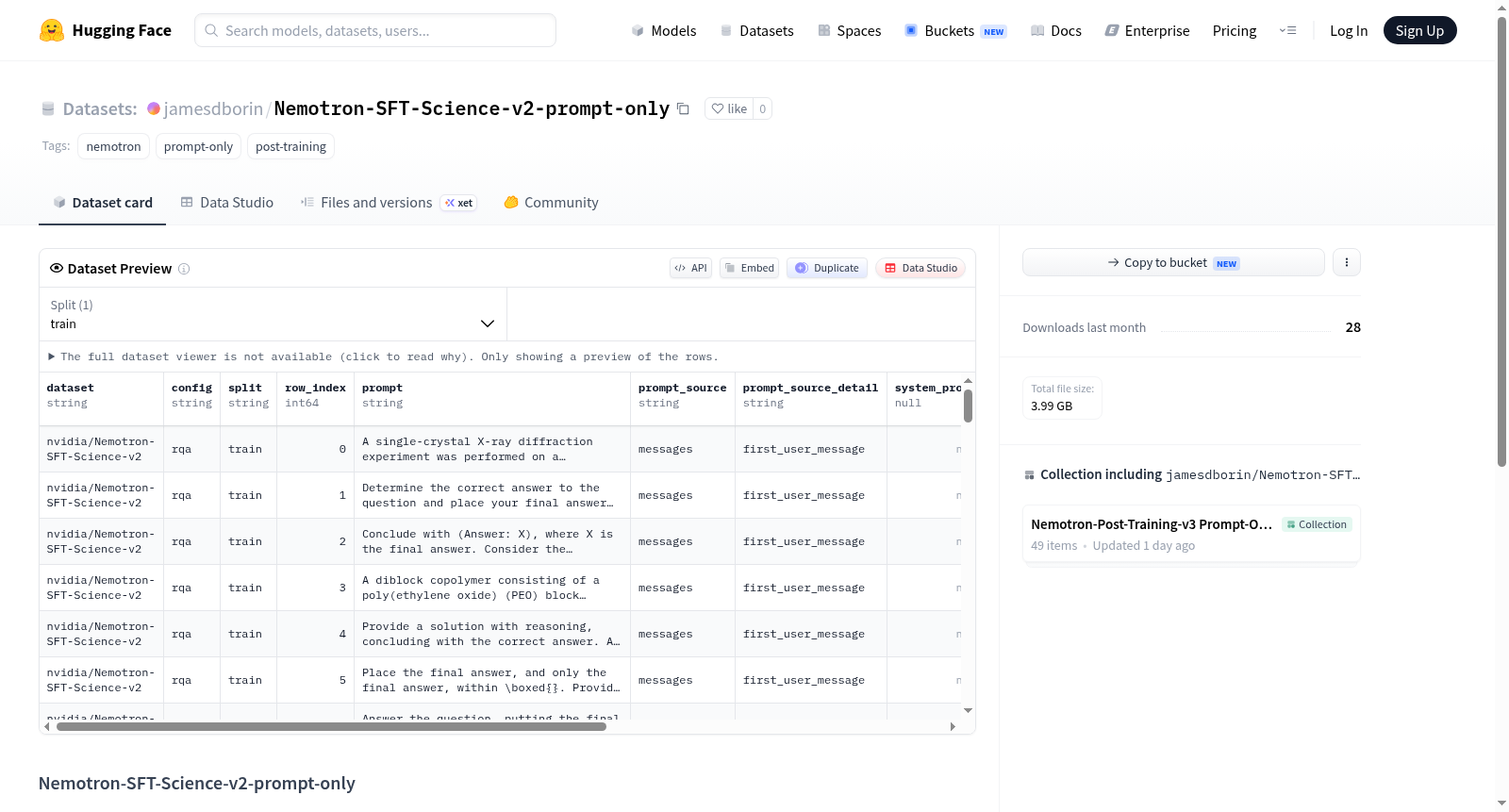
Task: Copy dataset name with the copy icon
Action: coord(684,109)
